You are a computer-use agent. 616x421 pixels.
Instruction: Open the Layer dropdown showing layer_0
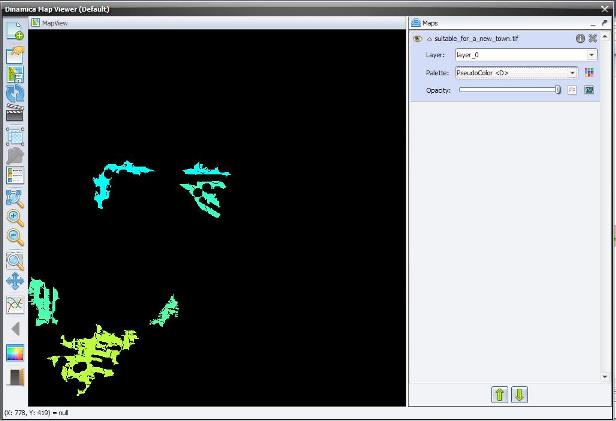(x=592, y=55)
